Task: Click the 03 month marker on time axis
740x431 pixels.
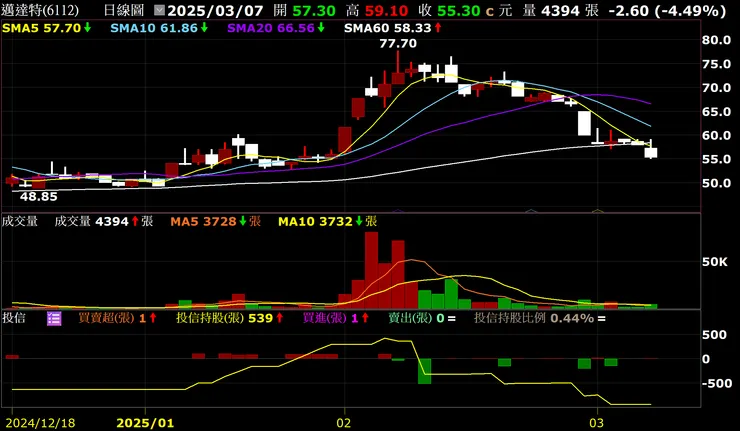Action: tap(597, 423)
